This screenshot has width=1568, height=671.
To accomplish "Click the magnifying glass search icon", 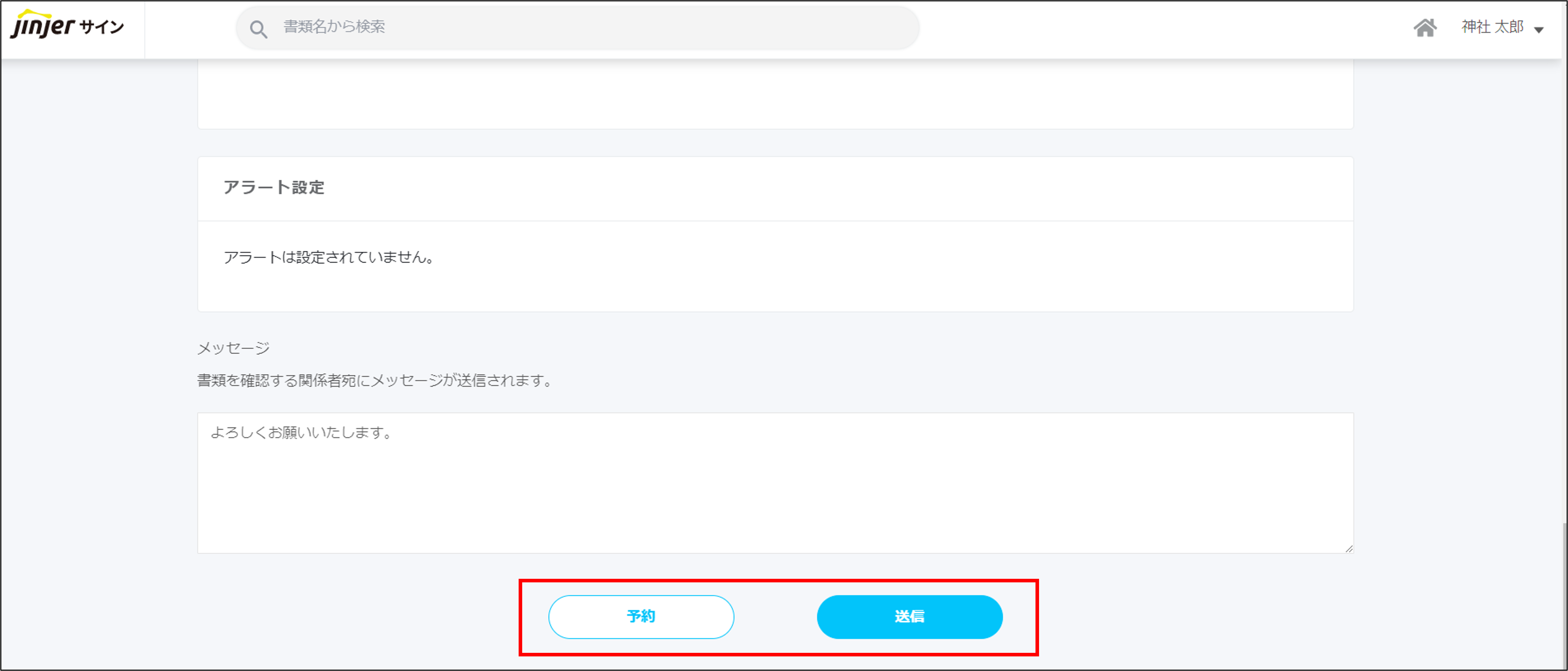I will 259,28.
